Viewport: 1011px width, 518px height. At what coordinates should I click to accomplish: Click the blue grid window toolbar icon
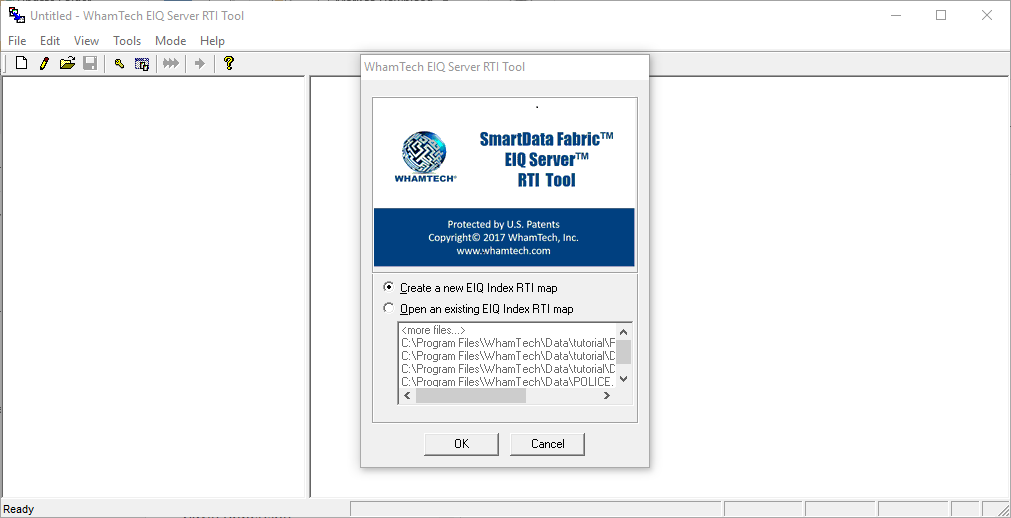(142, 63)
